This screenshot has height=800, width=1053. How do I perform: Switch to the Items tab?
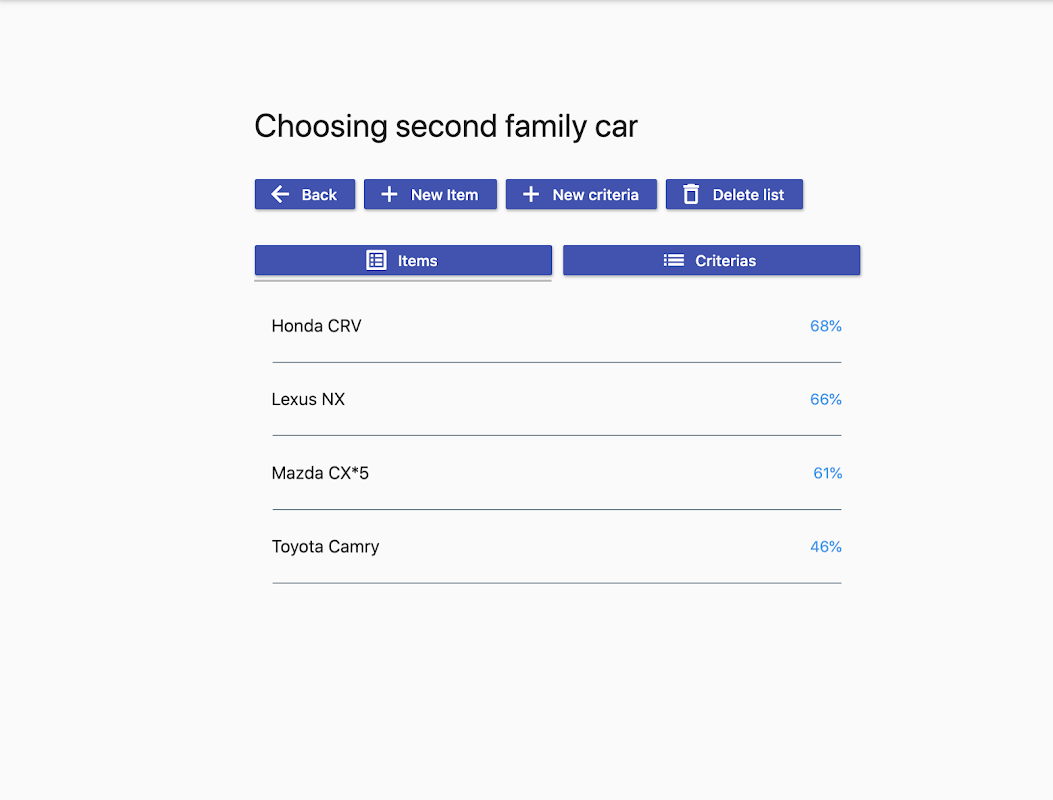point(417,261)
